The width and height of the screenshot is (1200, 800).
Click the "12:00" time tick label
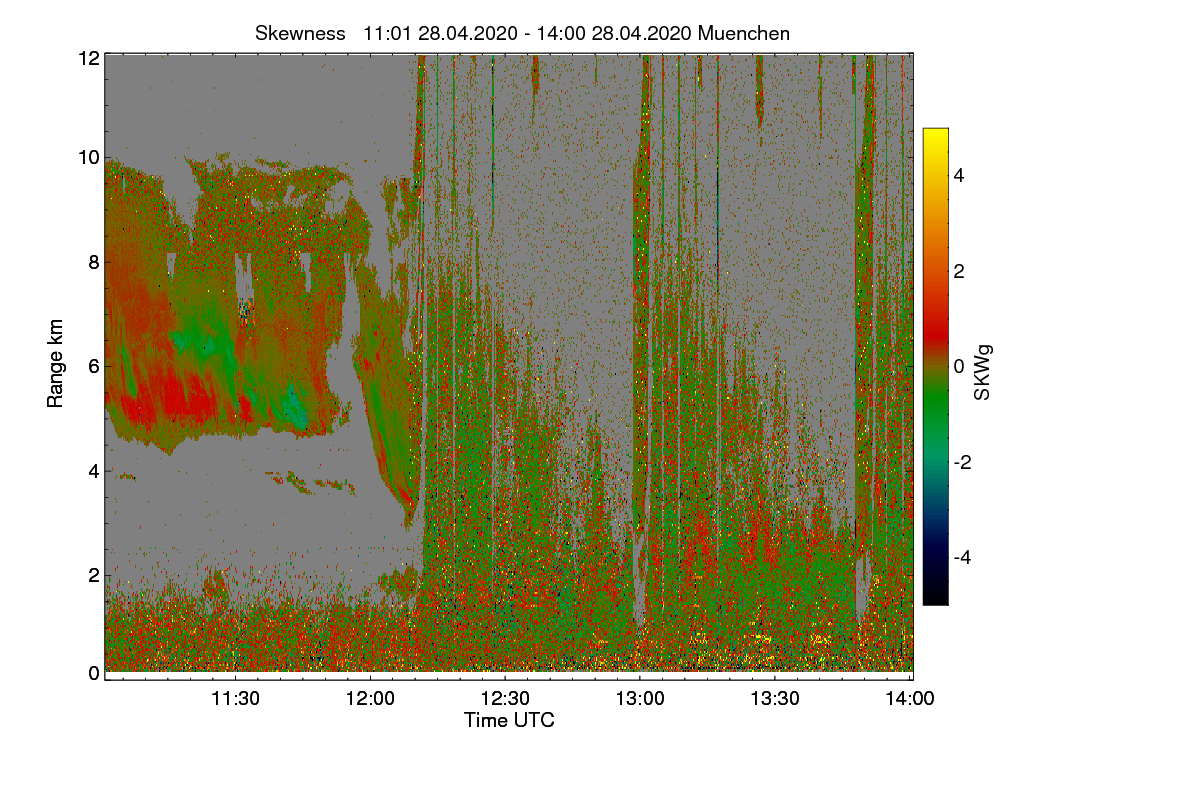click(x=370, y=699)
